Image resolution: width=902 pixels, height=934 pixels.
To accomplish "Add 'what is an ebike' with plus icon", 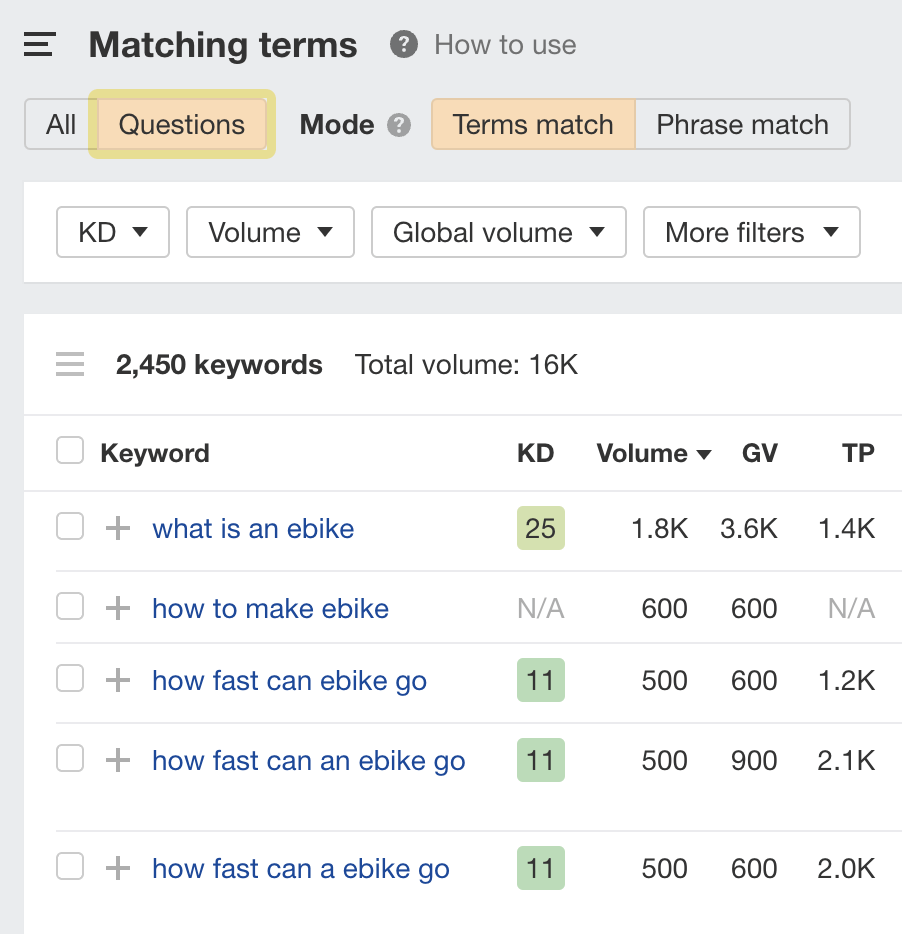I will click(x=117, y=528).
